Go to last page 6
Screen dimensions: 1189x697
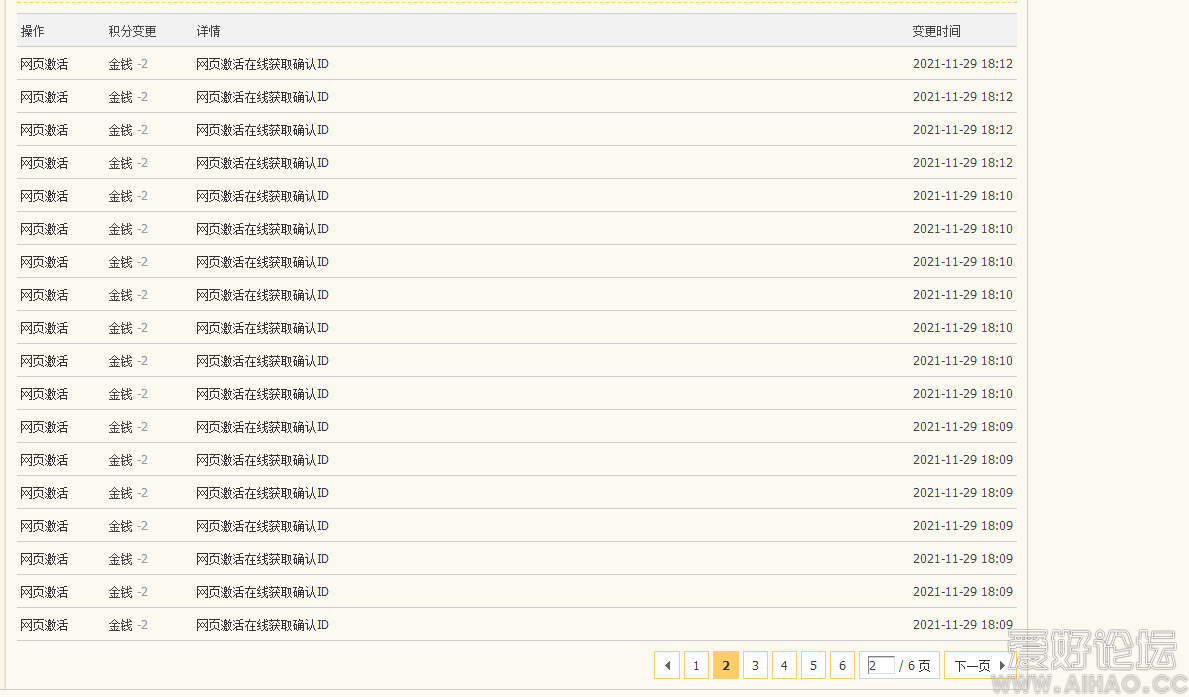(842, 666)
